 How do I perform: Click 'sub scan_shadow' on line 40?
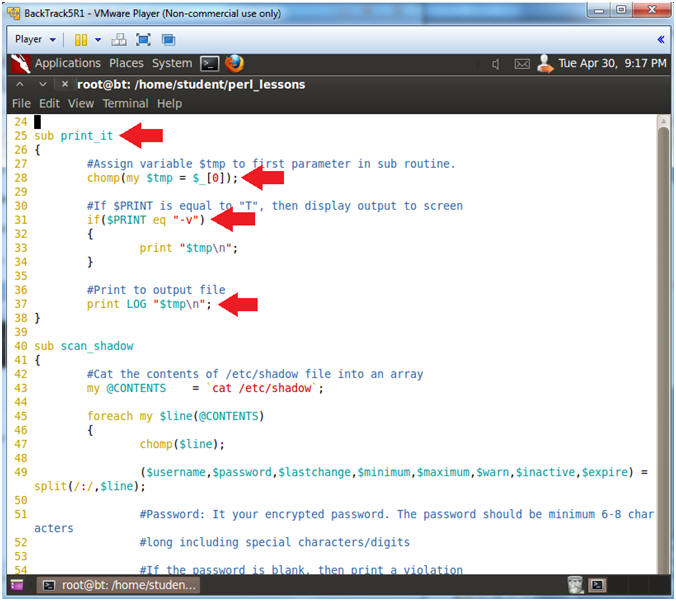click(84, 346)
